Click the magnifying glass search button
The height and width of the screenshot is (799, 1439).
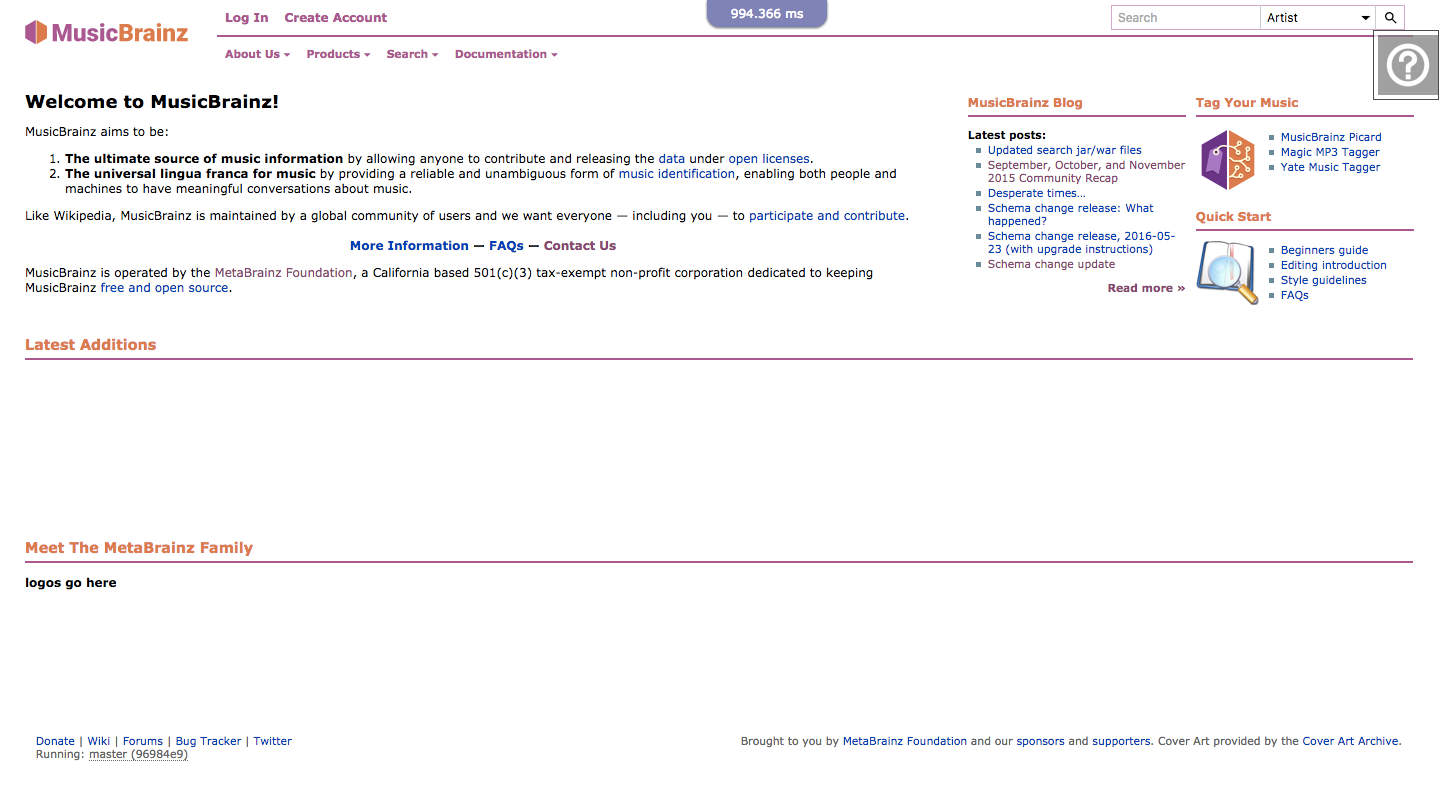[x=1390, y=18]
